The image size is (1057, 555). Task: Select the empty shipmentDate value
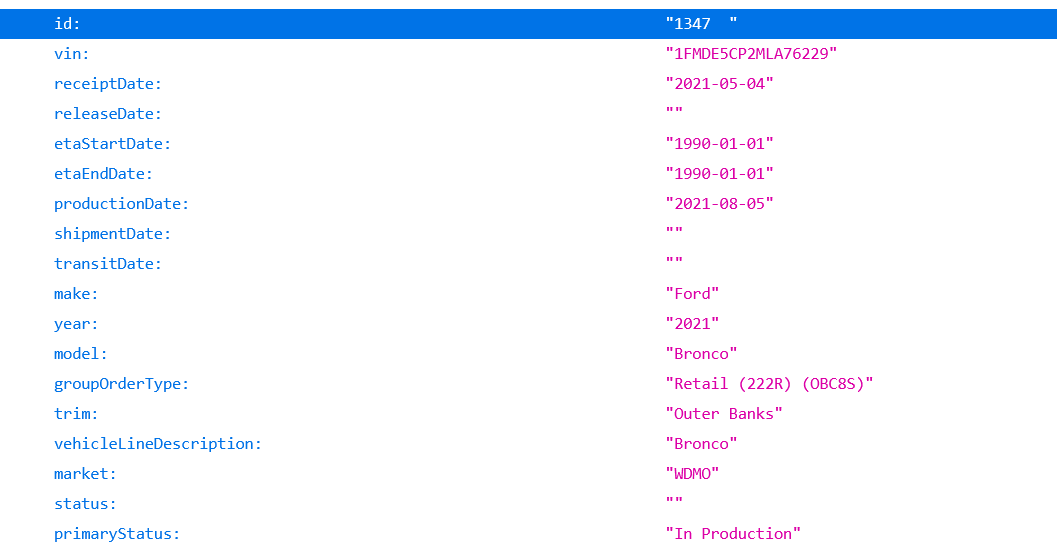pyautogui.click(x=674, y=231)
